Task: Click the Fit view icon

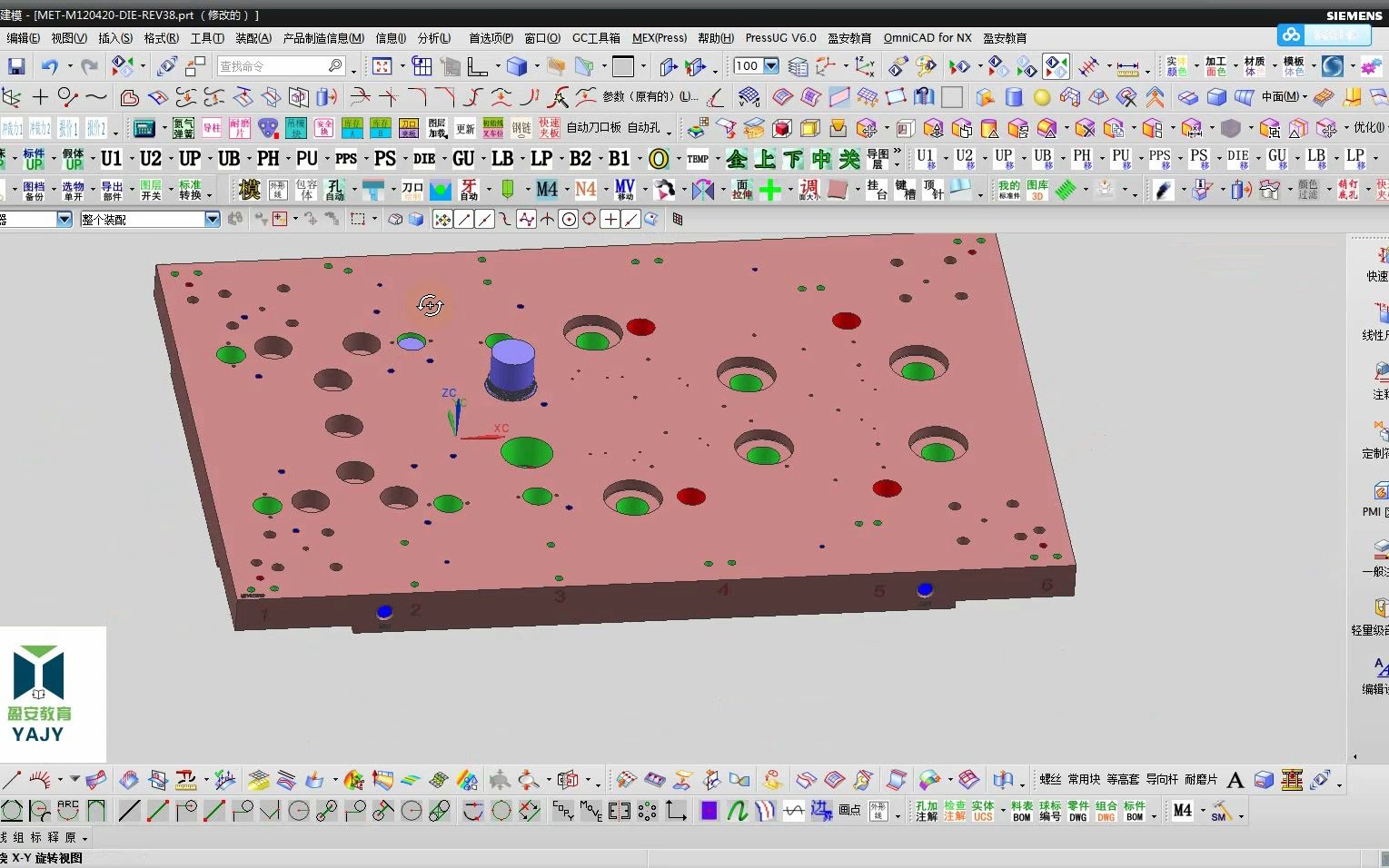Action: (x=382, y=66)
